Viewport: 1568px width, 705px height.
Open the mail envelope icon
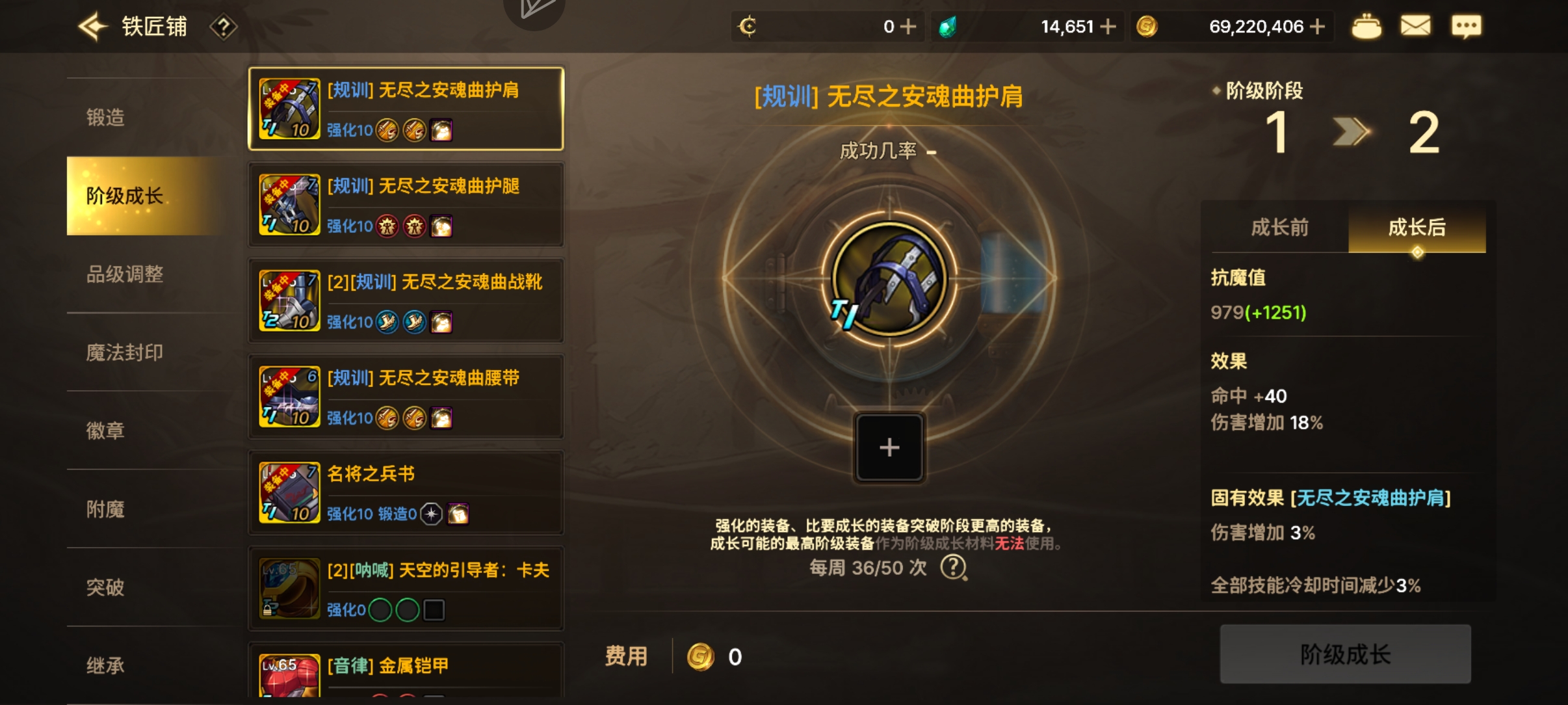[1415, 27]
